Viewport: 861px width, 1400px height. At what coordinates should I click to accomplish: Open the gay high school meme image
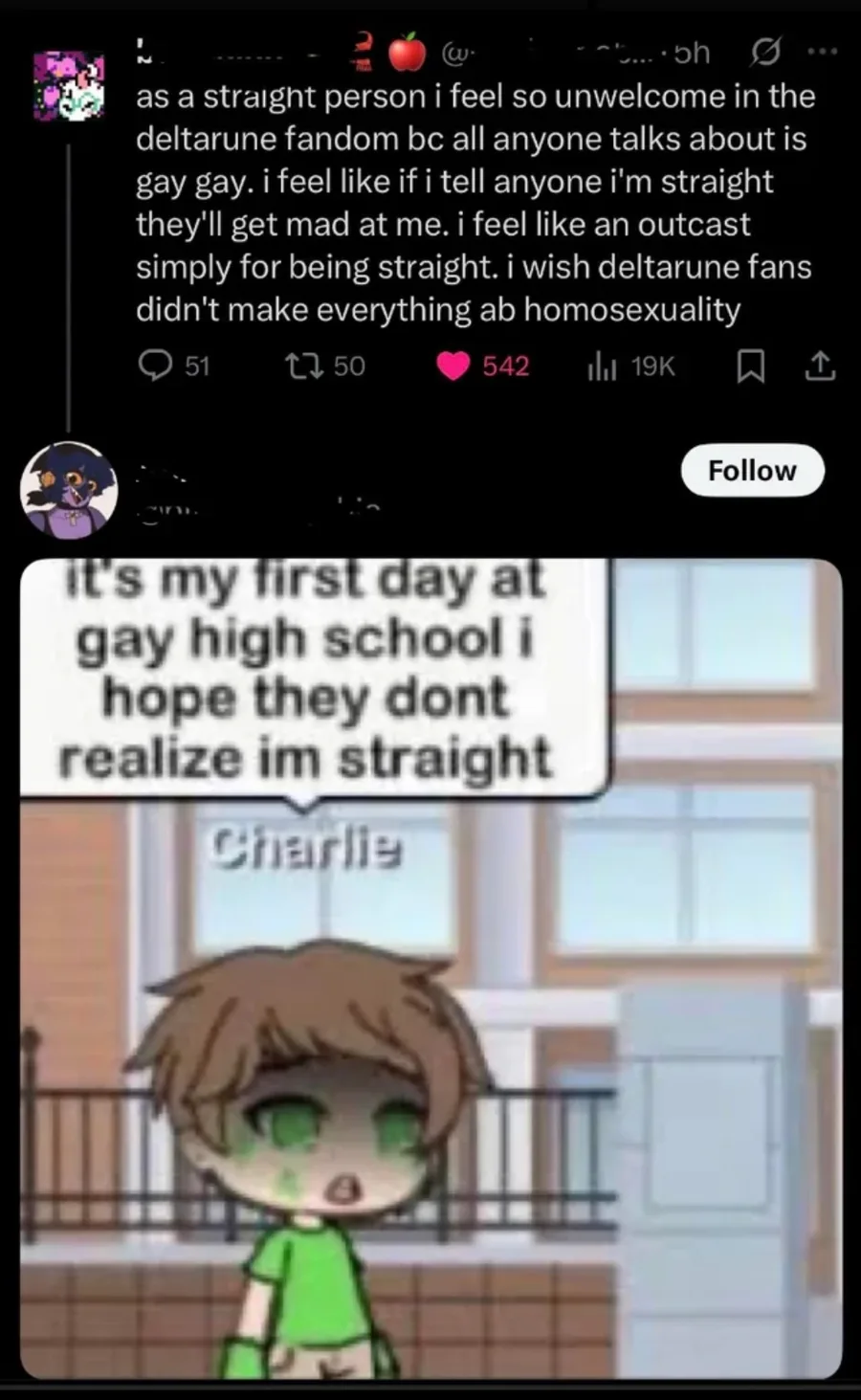point(430,968)
